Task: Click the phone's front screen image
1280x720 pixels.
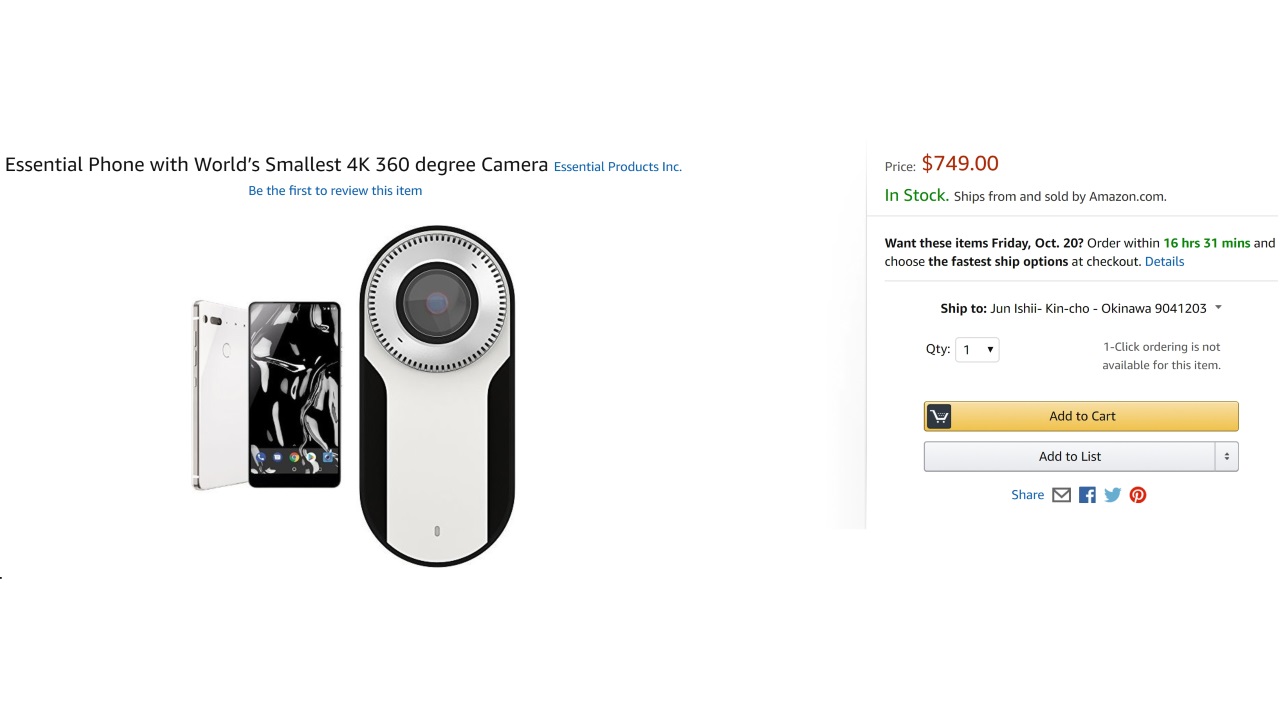Action: pyautogui.click(x=294, y=395)
